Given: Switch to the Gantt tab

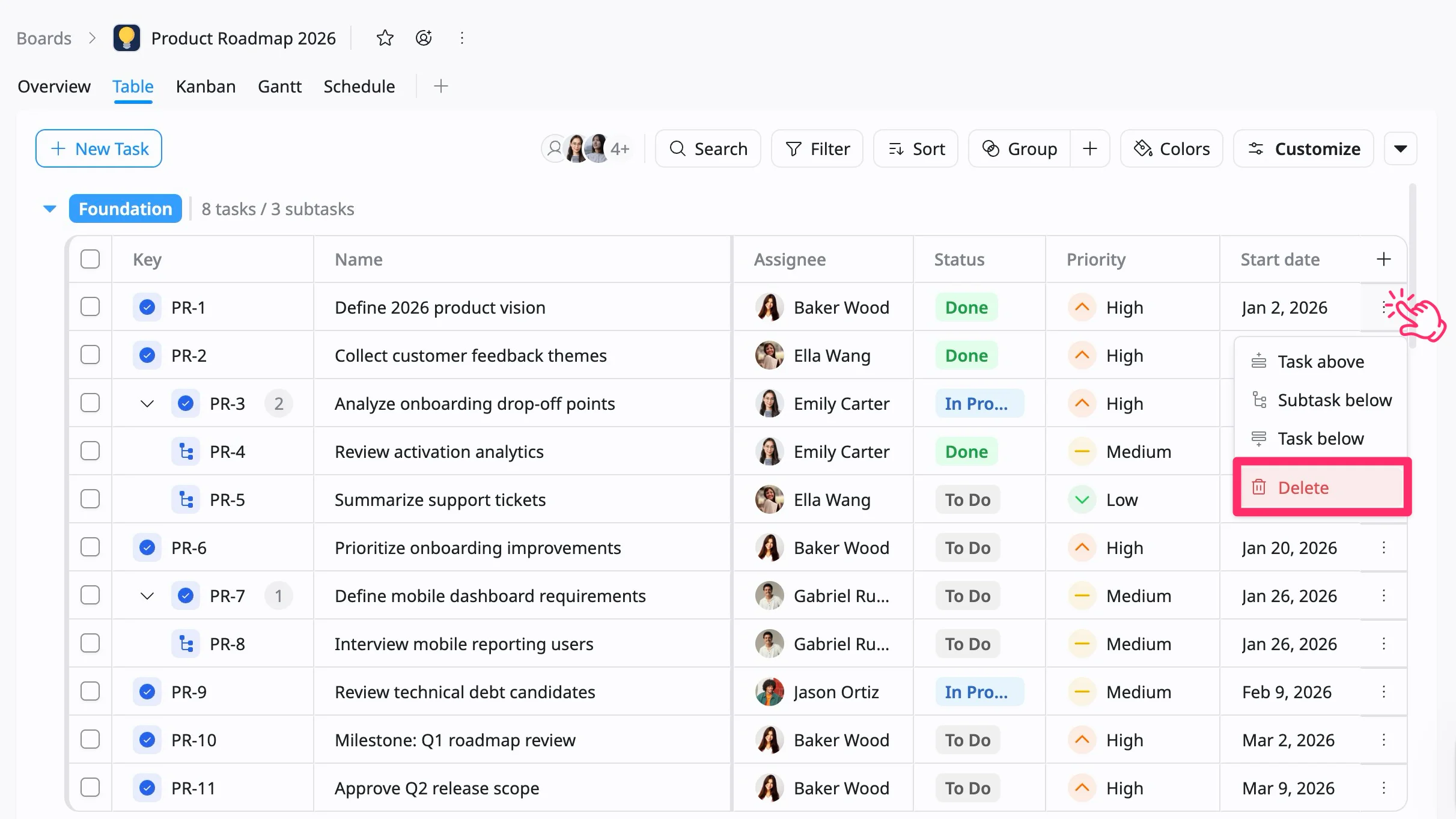Looking at the screenshot, I should (x=279, y=87).
